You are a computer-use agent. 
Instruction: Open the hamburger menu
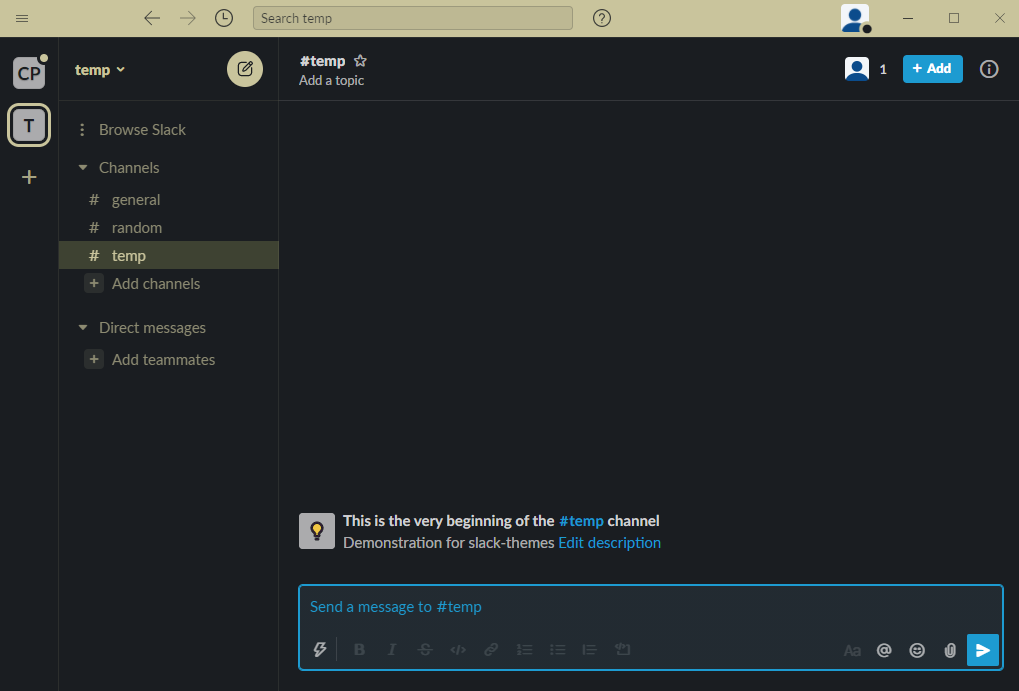tap(22, 18)
